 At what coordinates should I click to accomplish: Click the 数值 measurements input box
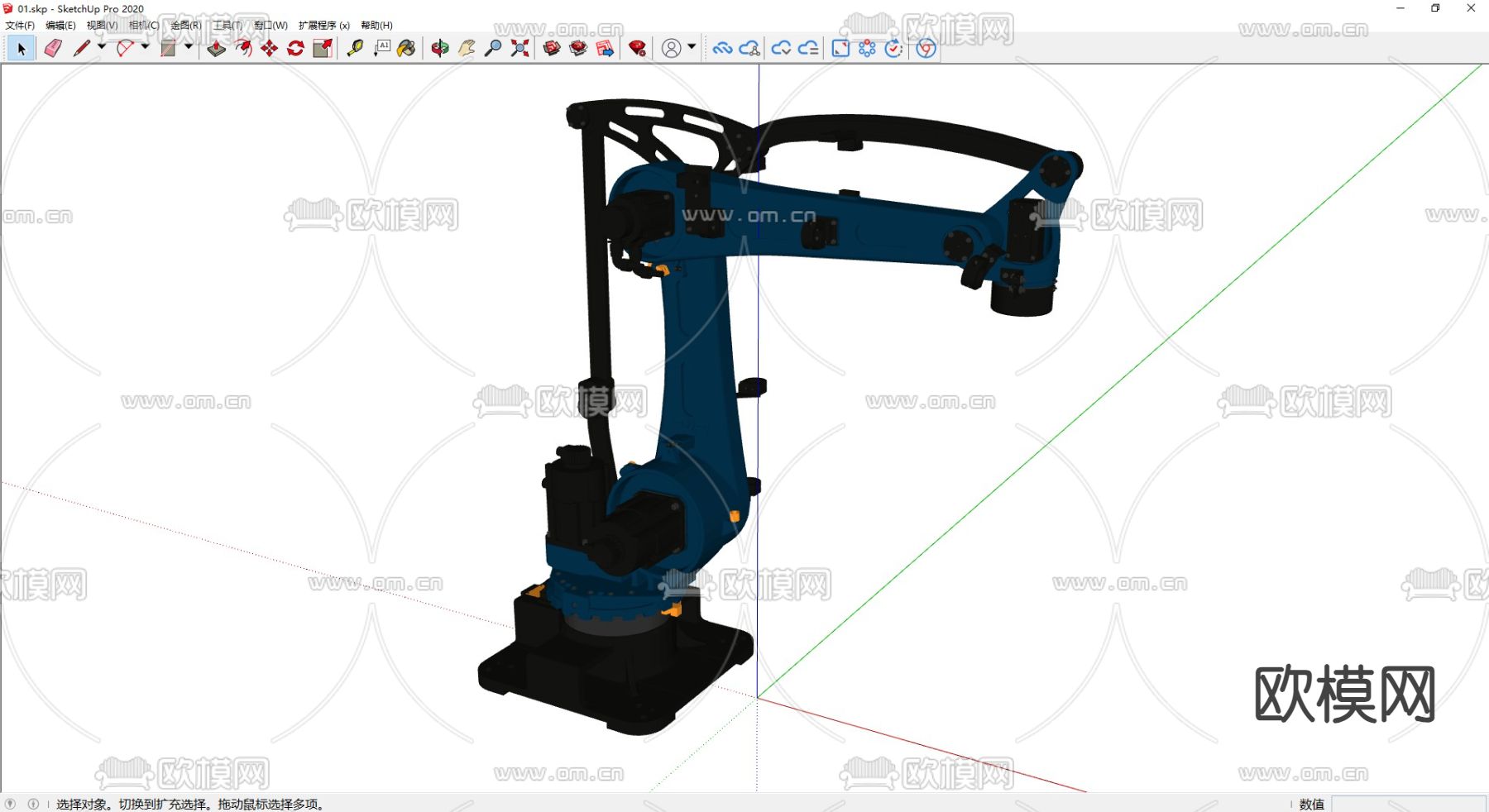pyautogui.click(x=1408, y=804)
